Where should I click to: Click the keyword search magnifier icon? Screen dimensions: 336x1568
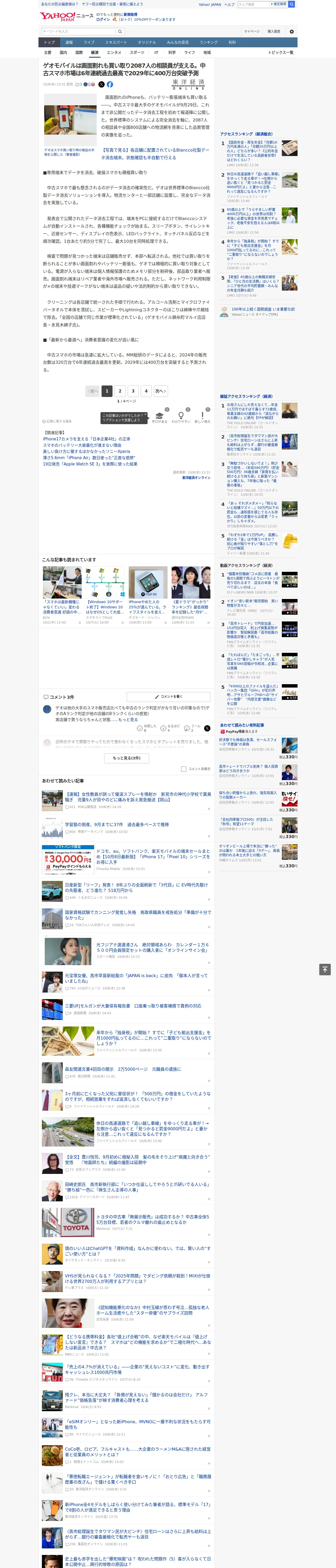pos(120,32)
